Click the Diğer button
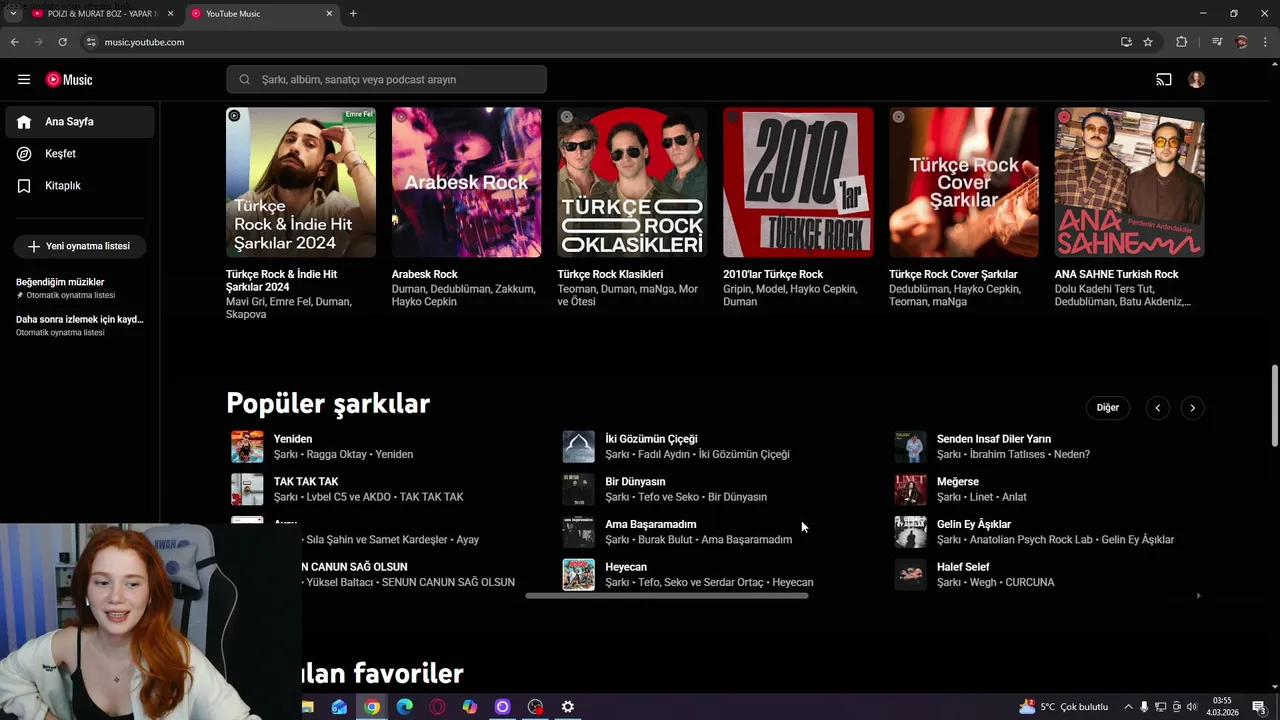 coord(1108,408)
